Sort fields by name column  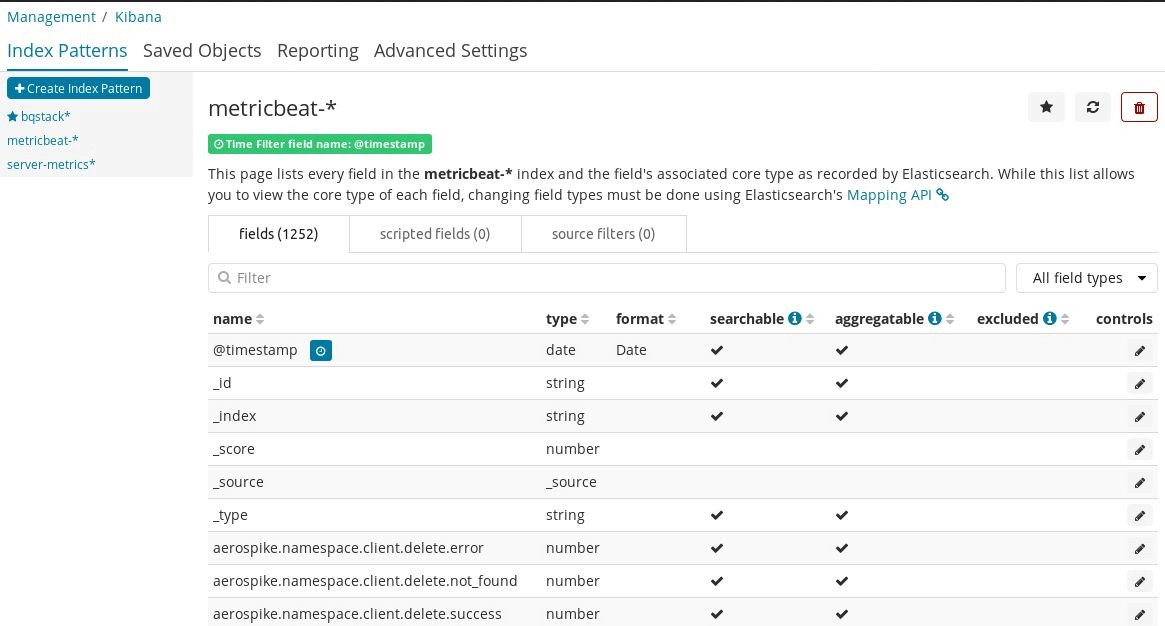coord(238,319)
